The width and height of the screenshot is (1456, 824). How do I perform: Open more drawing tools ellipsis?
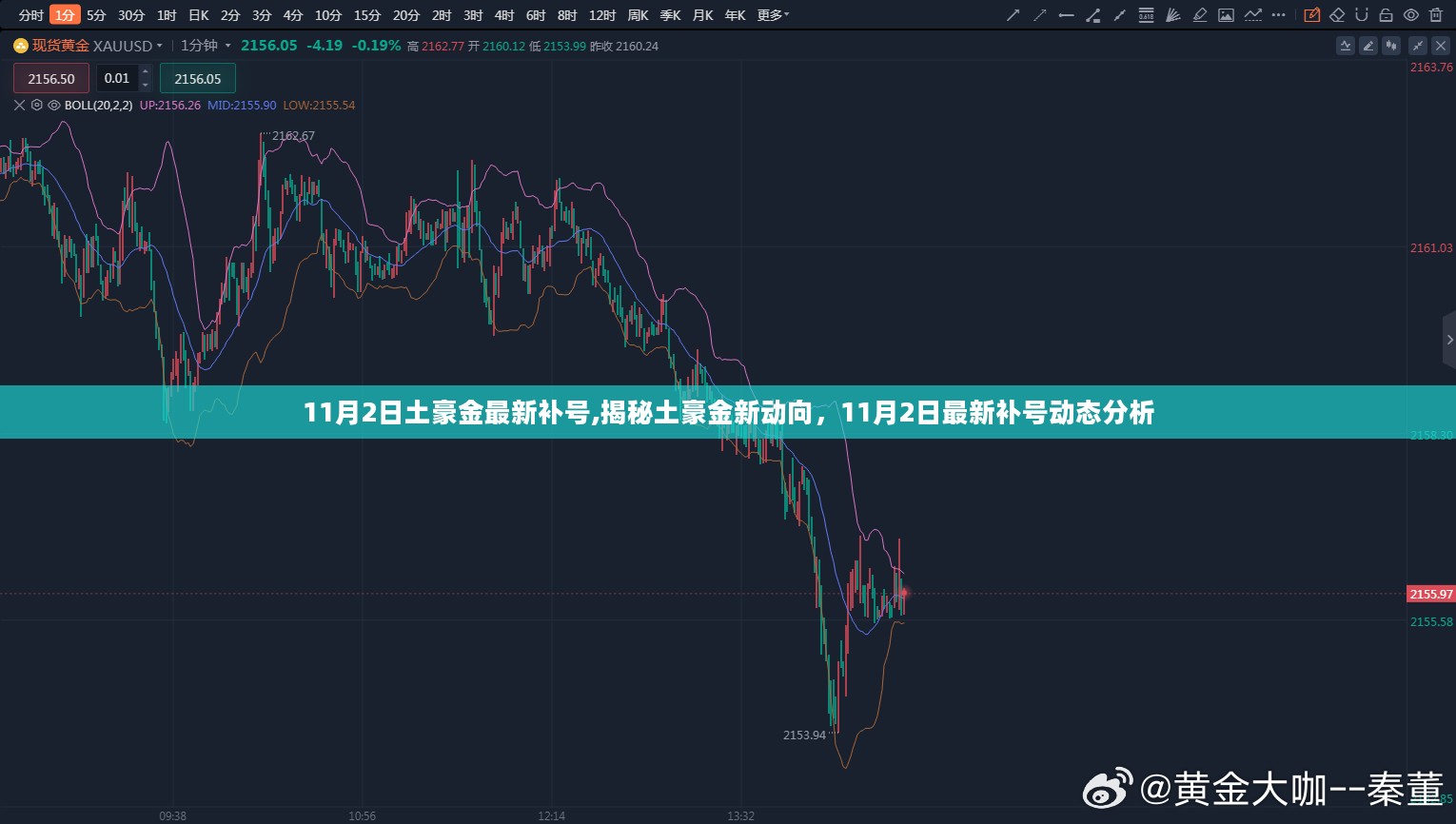tap(1279, 15)
